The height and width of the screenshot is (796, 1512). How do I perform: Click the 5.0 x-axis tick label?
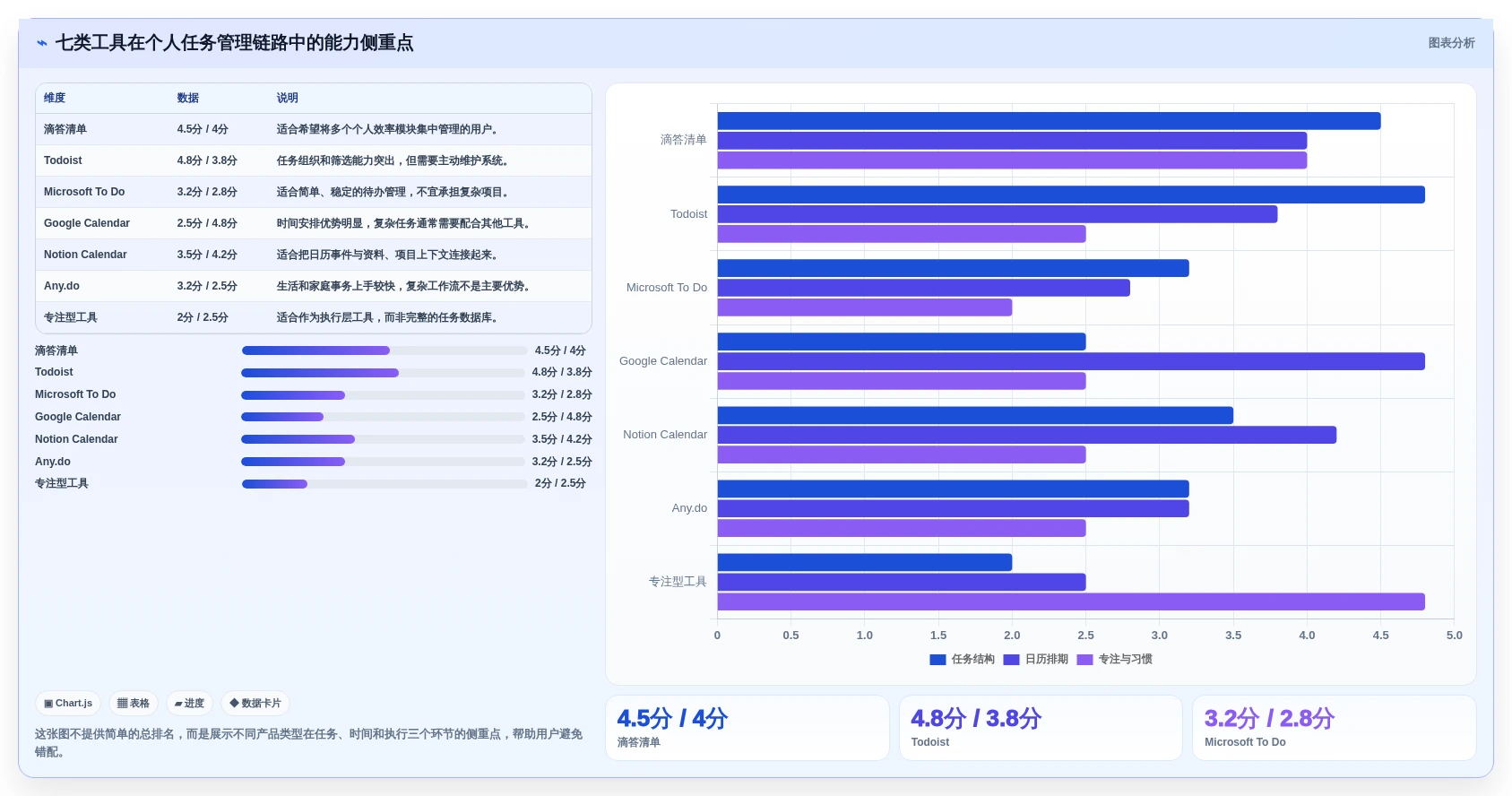pos(1454,636)
